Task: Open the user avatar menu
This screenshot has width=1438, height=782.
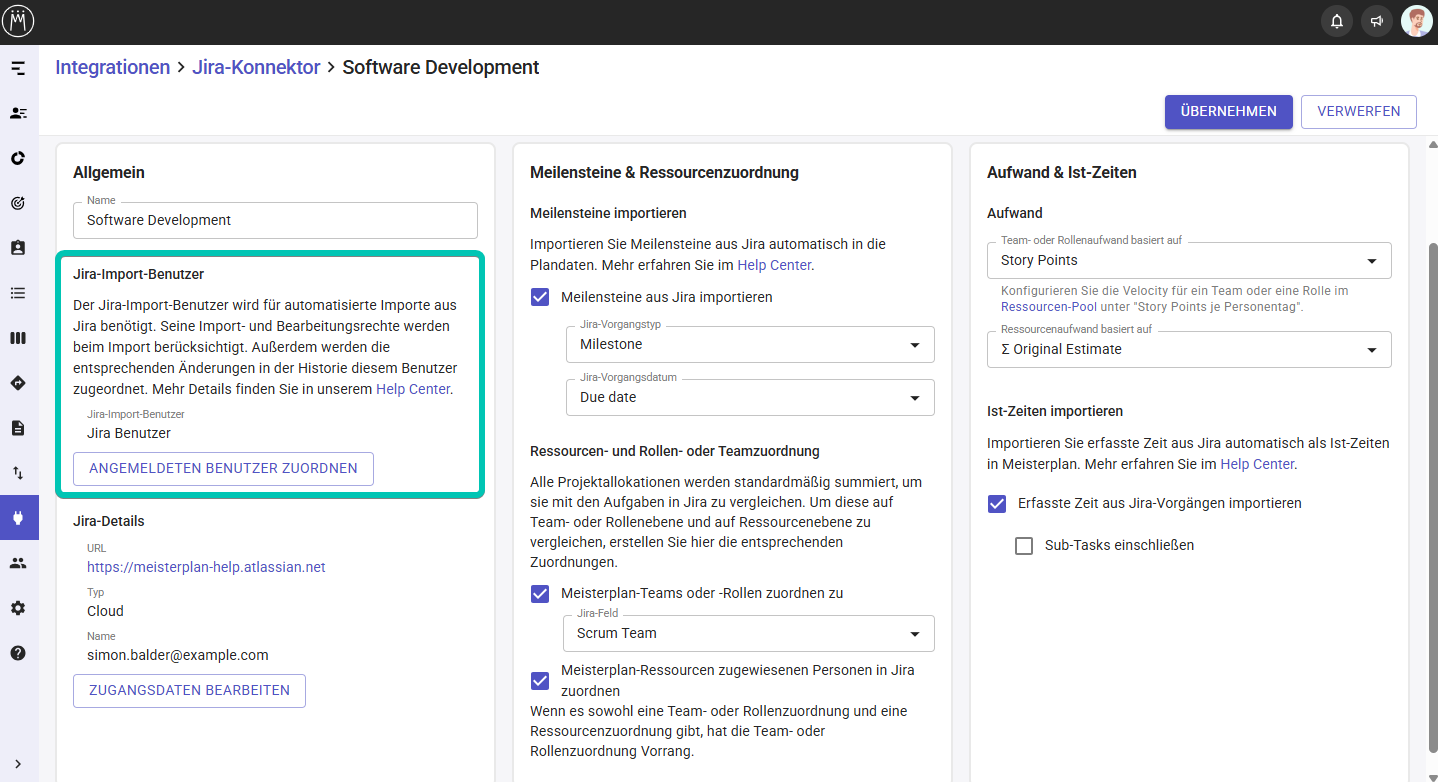Action: [1417, 21]
